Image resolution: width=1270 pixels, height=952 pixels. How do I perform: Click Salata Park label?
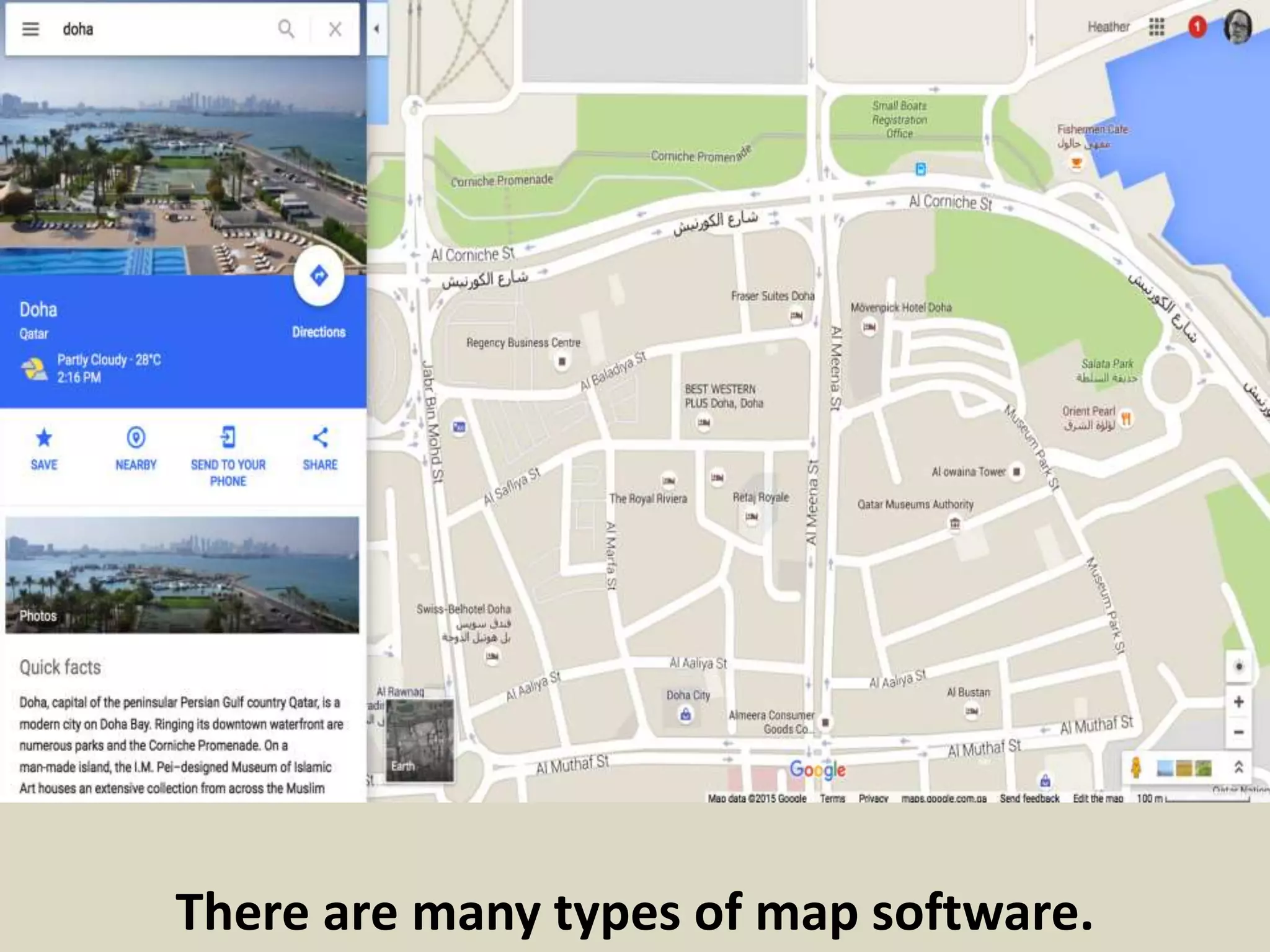pos(1107,371)
